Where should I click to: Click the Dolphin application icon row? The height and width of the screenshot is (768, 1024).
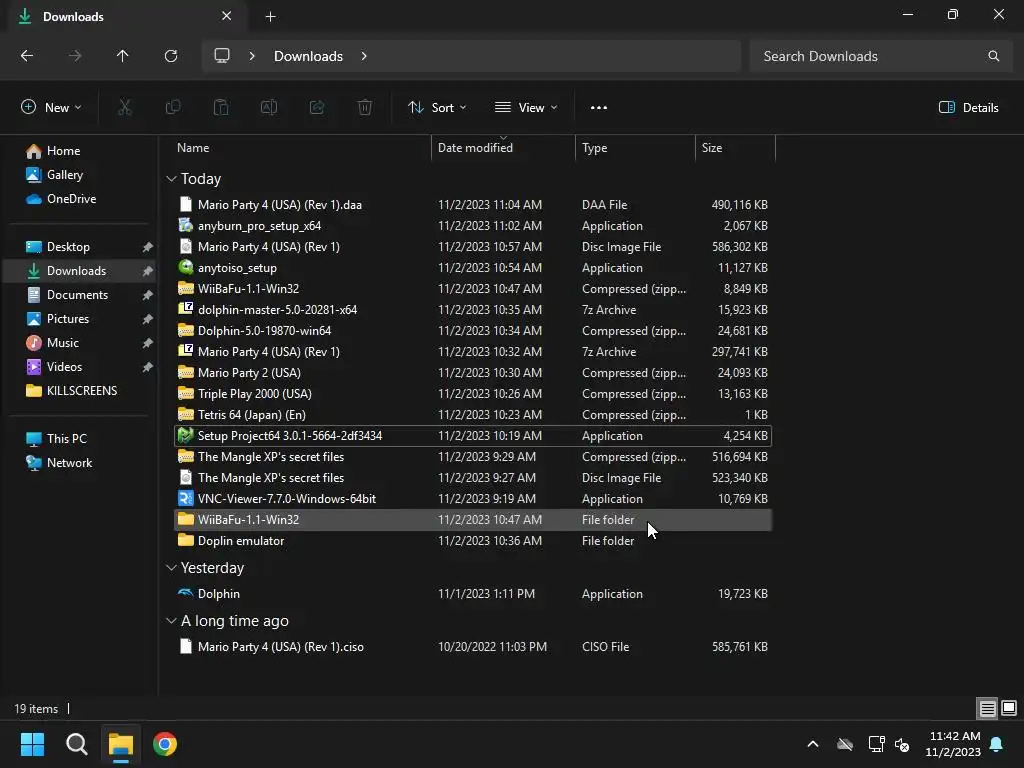click(x=473, y=594)
